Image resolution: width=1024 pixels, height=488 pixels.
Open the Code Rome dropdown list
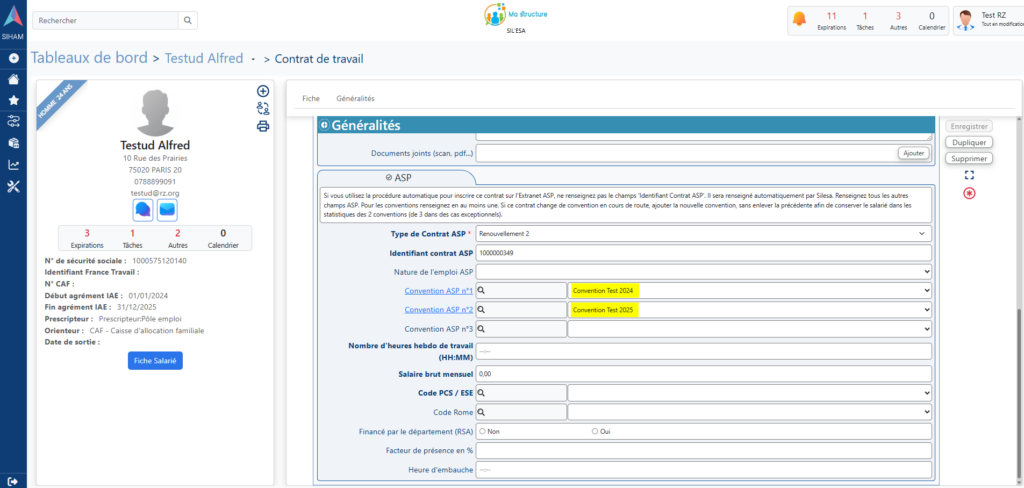(749, 412)
